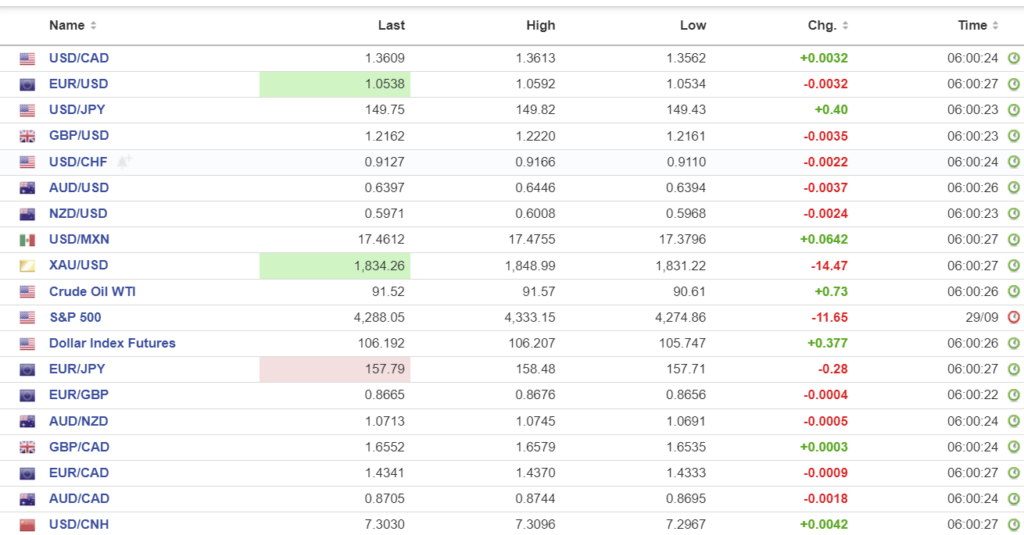Screen dimensions: 1024x535
Task: Click the red clock icon in S&P 500 row
Action: pos(1013,318)
